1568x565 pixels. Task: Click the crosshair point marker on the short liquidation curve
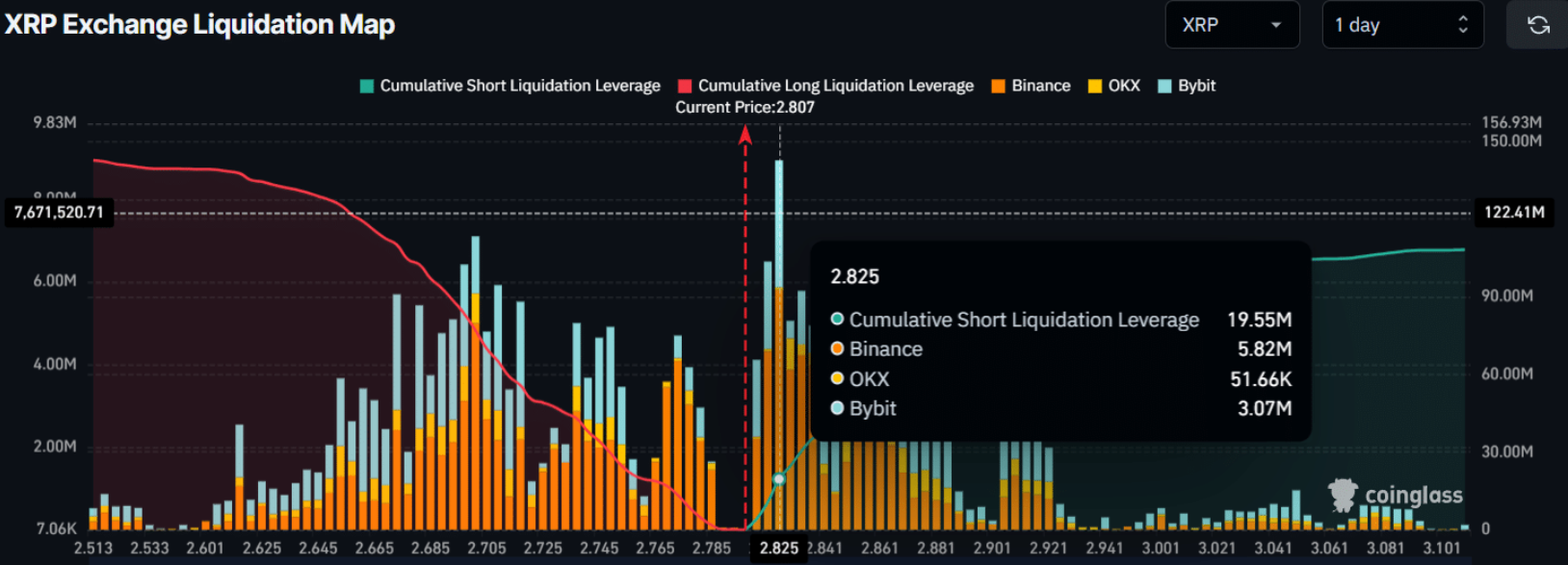click(779, 479)
